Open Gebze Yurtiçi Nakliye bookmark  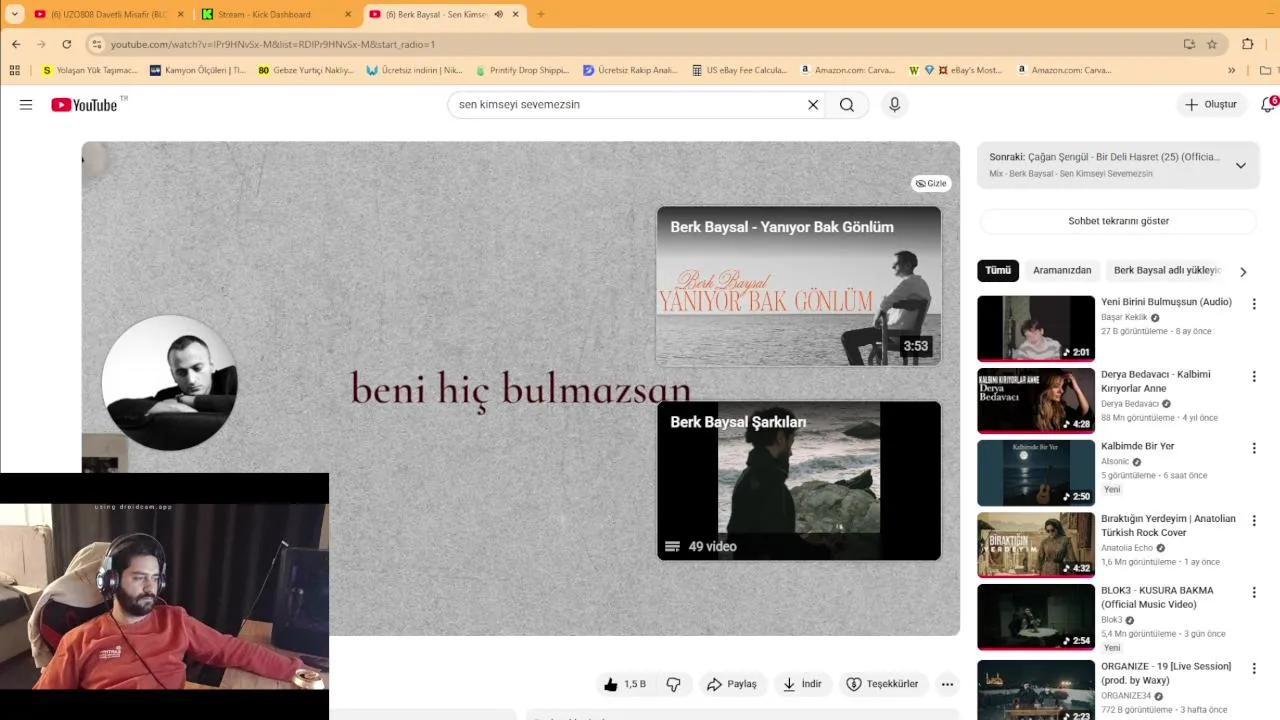coord(306,70)
